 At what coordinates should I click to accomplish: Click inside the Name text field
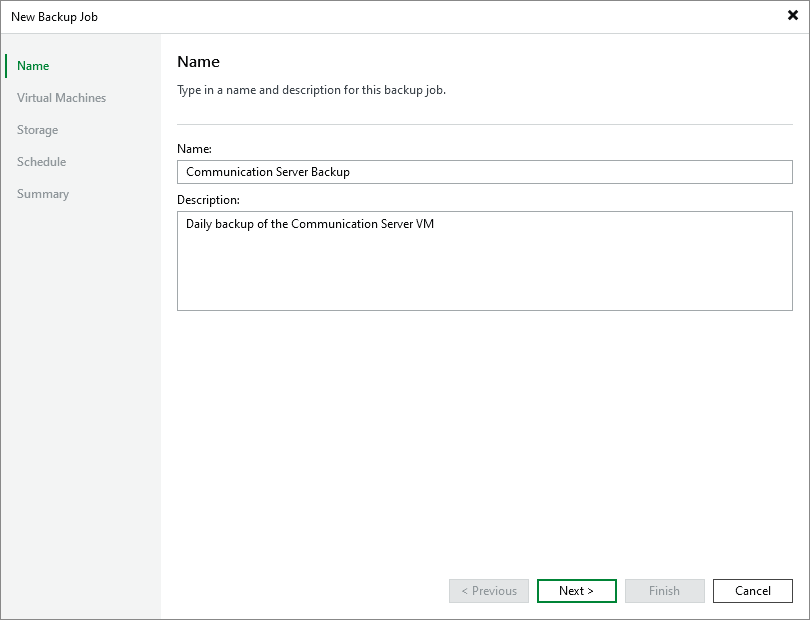click(485, 171)
